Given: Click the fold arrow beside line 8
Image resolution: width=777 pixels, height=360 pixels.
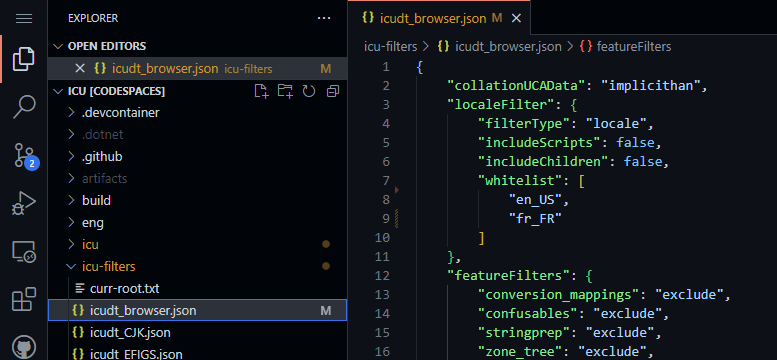Looking at the screenshot, I should click(x=396, y=189).
